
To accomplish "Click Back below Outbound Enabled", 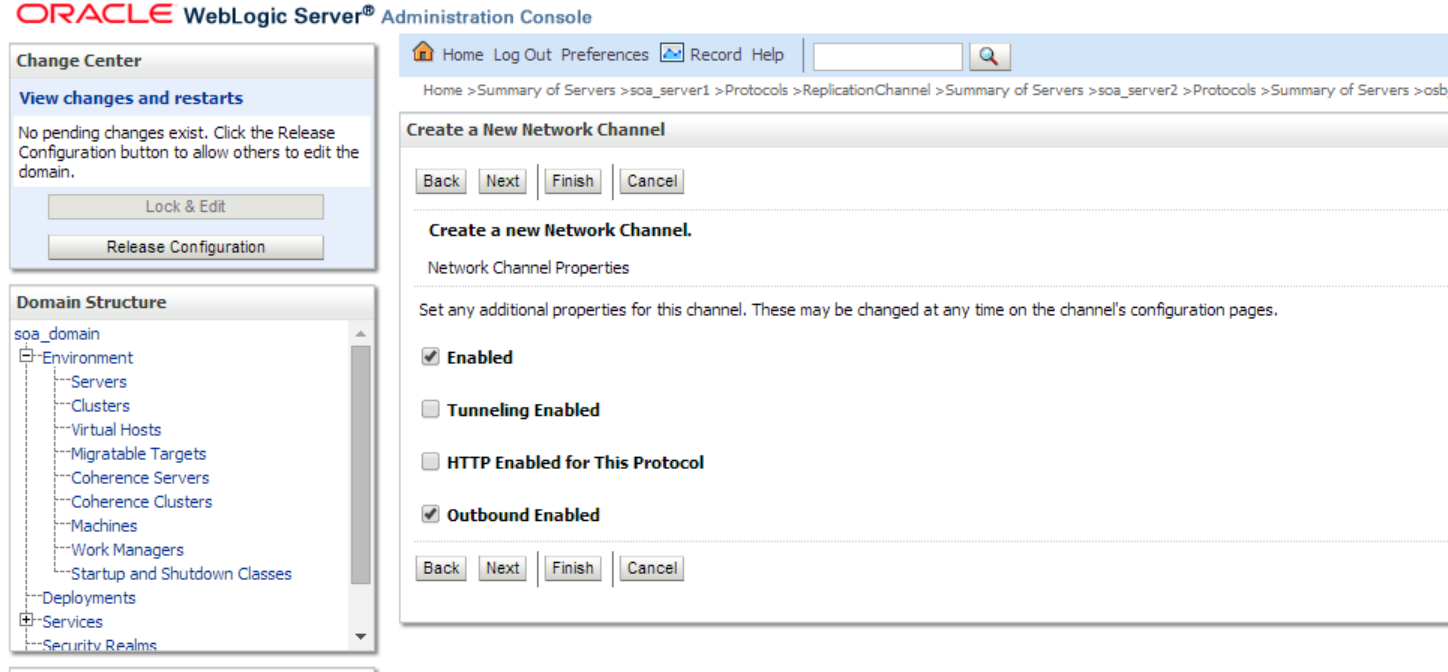I will coord(441,568).
